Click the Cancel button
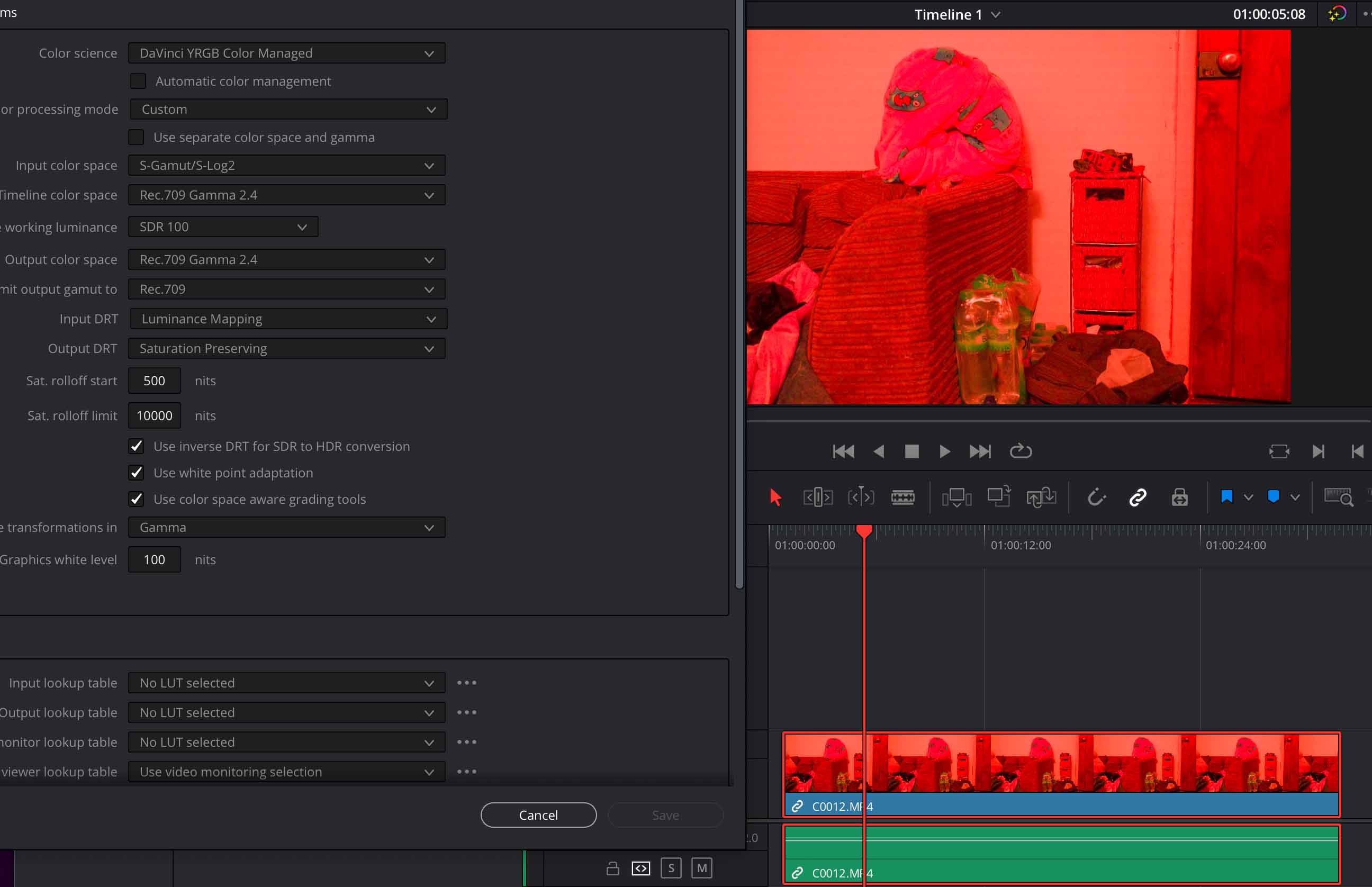 tap(538, 815)
